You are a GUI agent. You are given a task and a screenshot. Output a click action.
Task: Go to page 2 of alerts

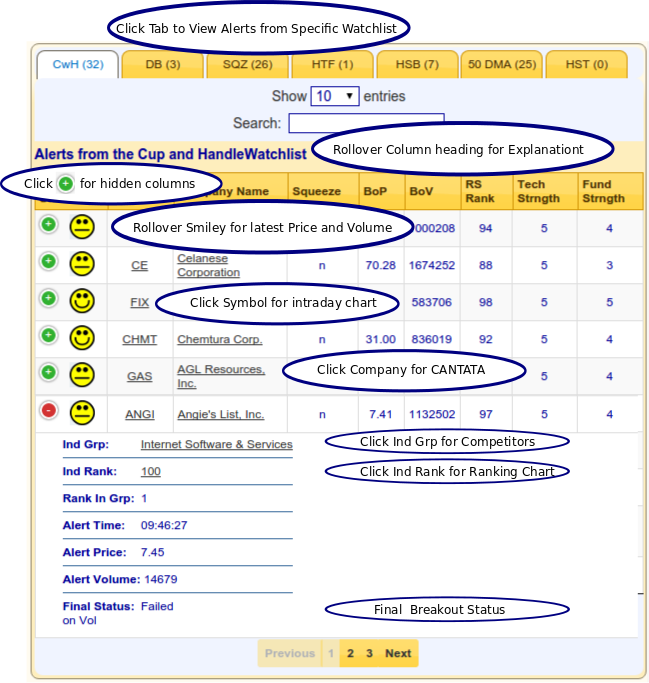(350, 653)
